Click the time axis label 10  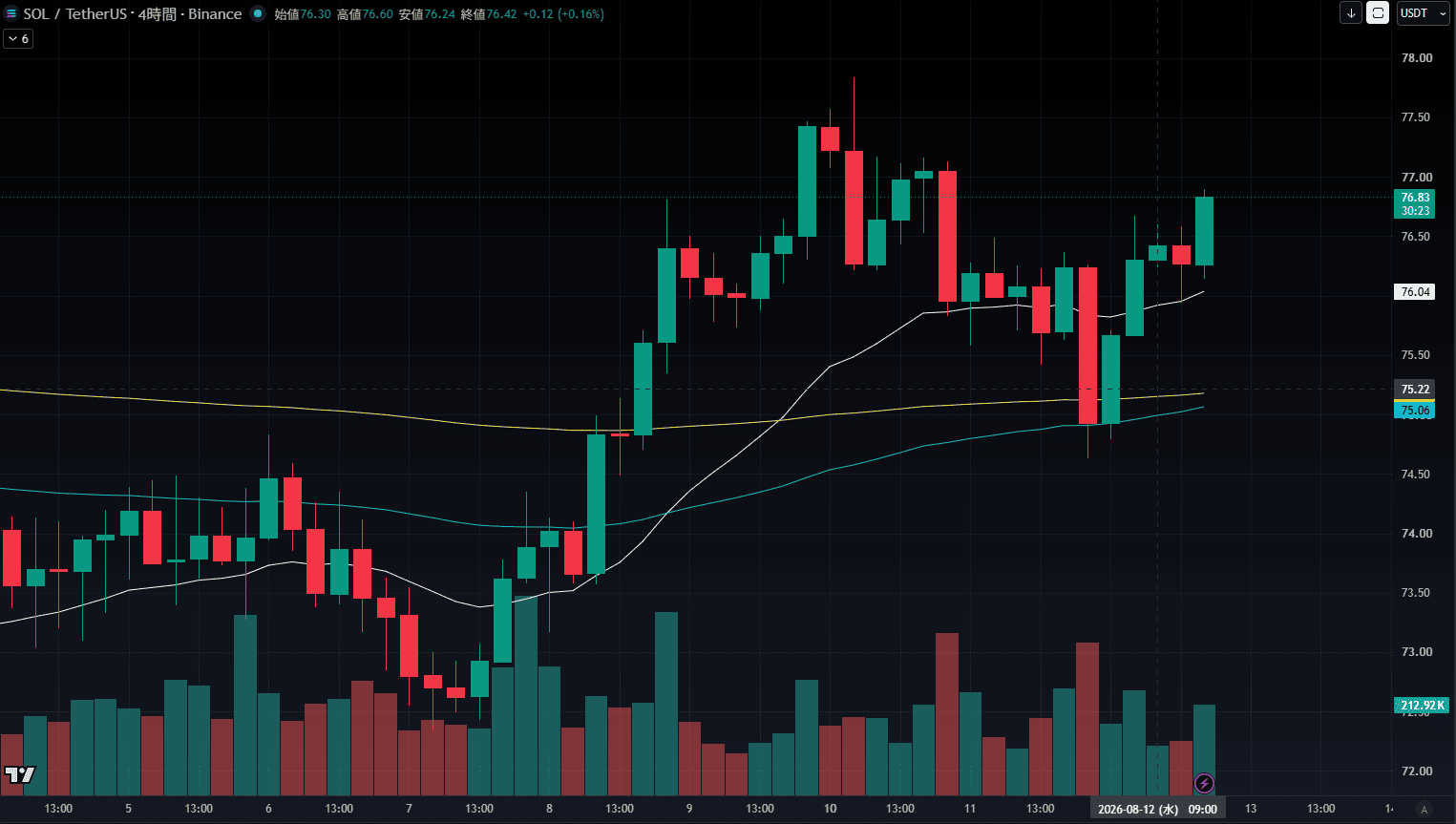click(831, 809)
